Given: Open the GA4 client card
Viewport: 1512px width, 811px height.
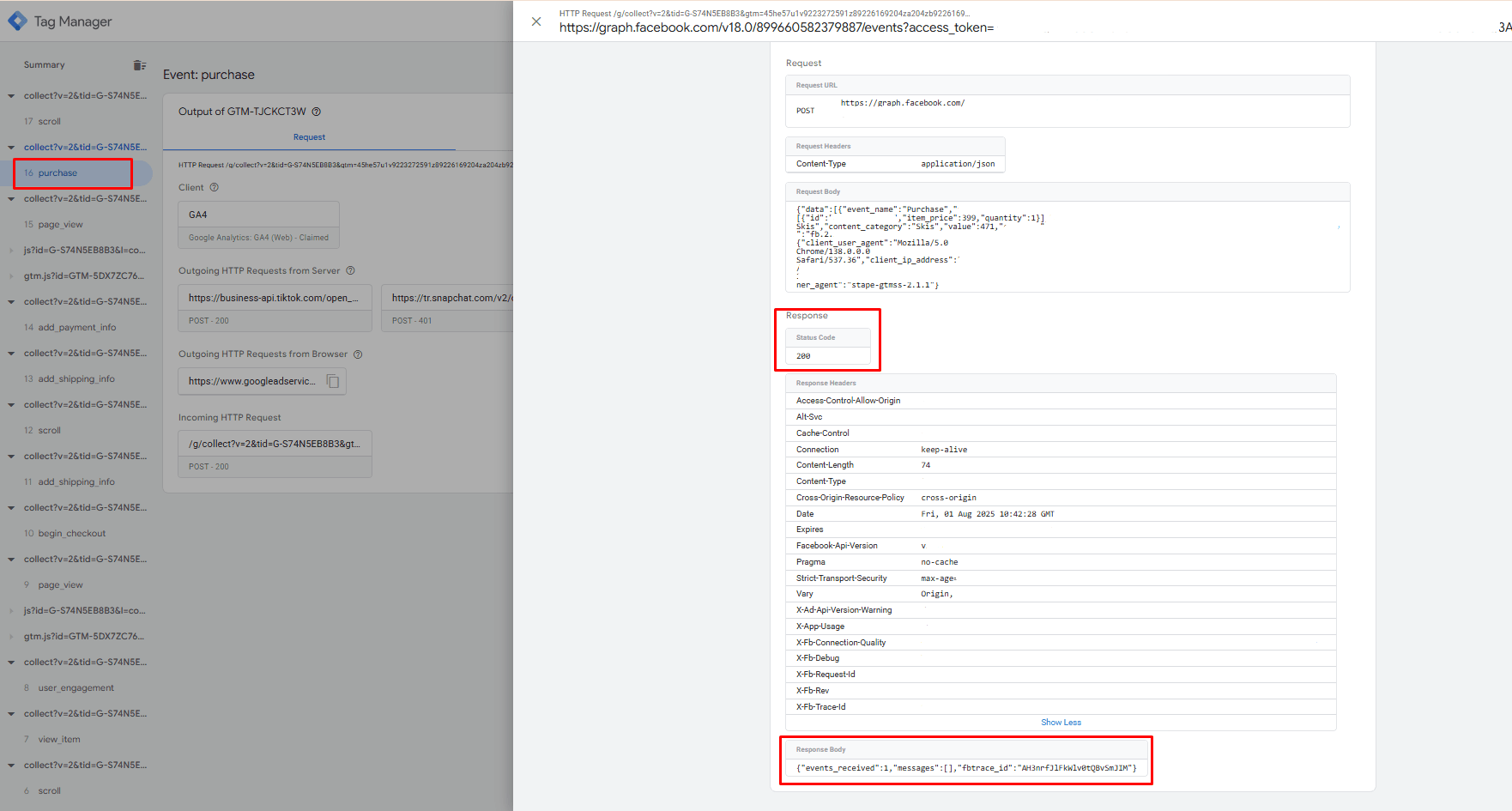Looking at the screenshot, I should tap(258, 225).
